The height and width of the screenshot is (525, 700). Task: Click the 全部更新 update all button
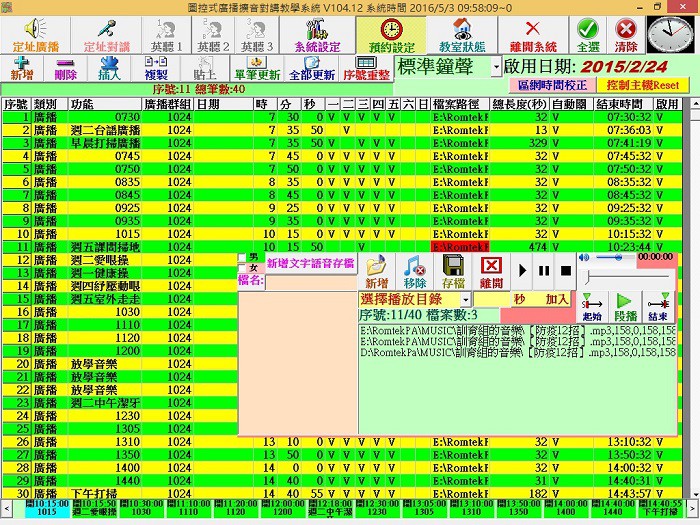(x=312, y=68)
